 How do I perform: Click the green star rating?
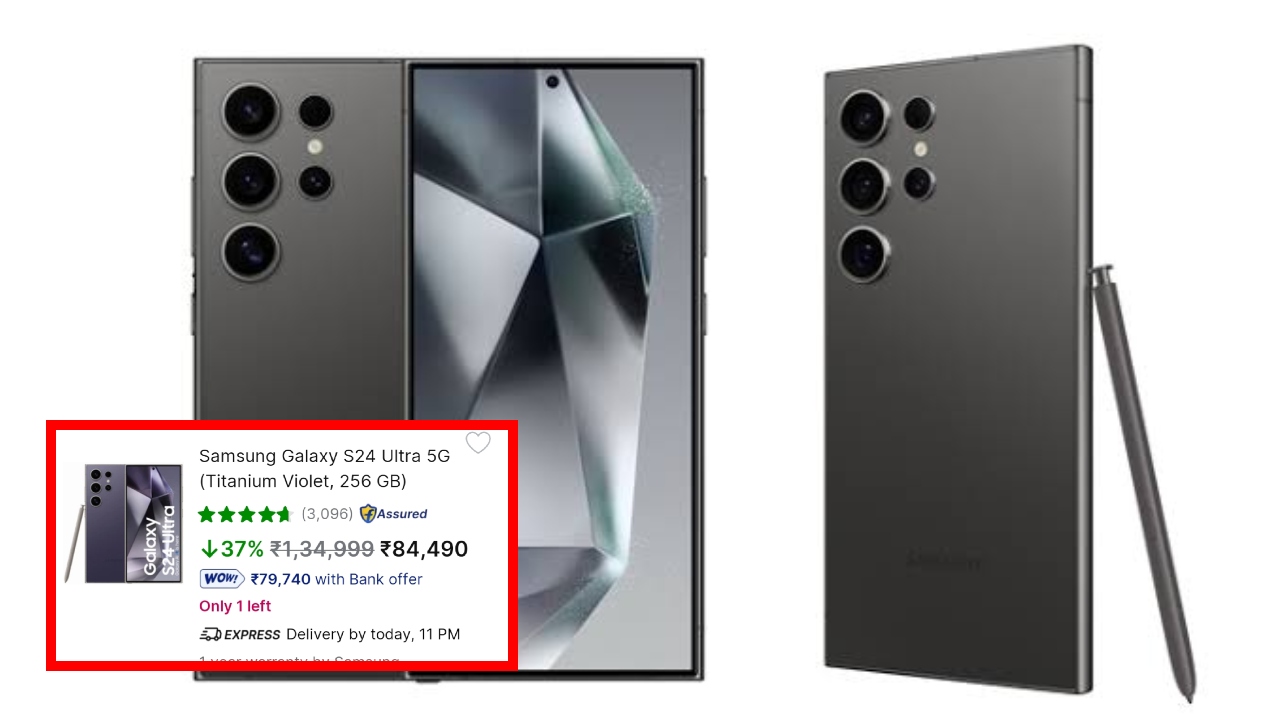tap(245, 514)
